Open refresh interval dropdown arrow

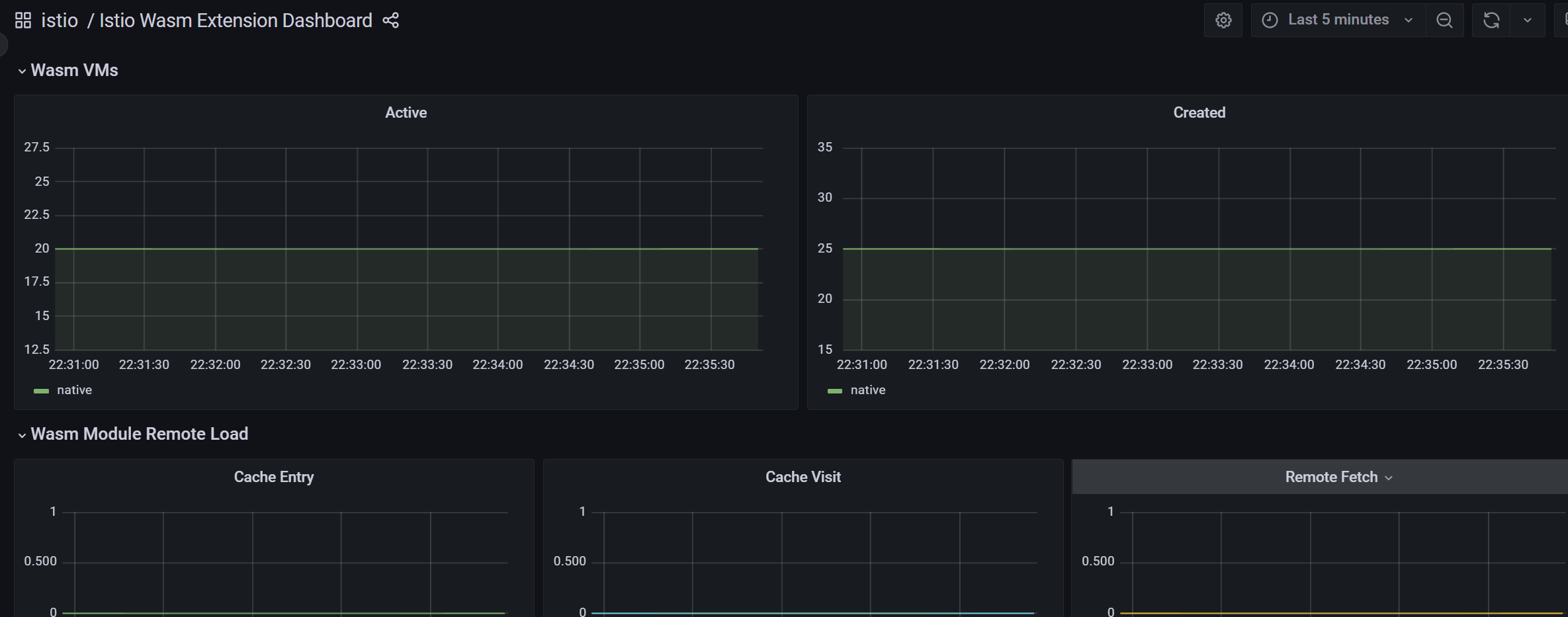(x=1528, y=20)
